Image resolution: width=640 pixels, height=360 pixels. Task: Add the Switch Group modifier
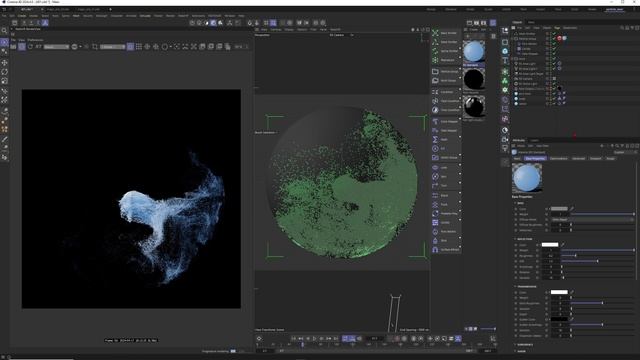point(445,158)
